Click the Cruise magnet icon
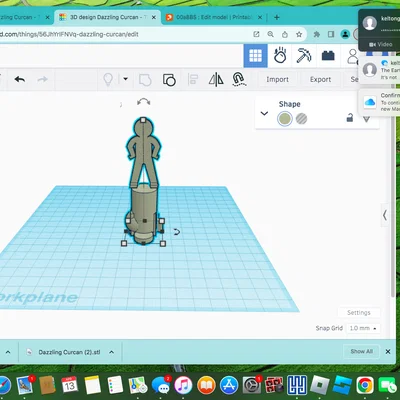 pos(239,80)
